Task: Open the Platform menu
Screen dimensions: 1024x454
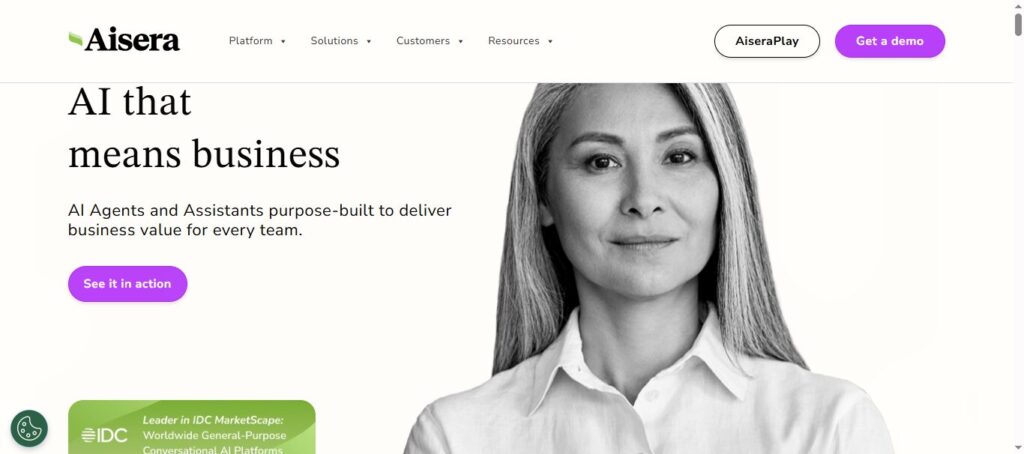Action: click(251, 41)
